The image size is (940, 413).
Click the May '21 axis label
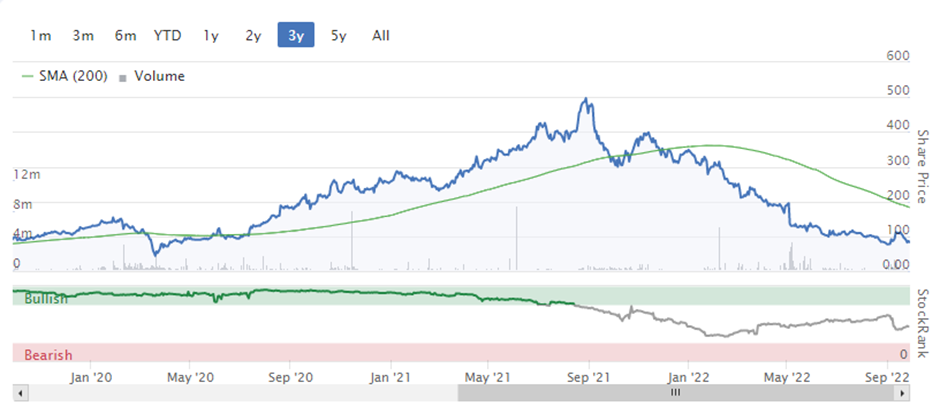point(487,377)
